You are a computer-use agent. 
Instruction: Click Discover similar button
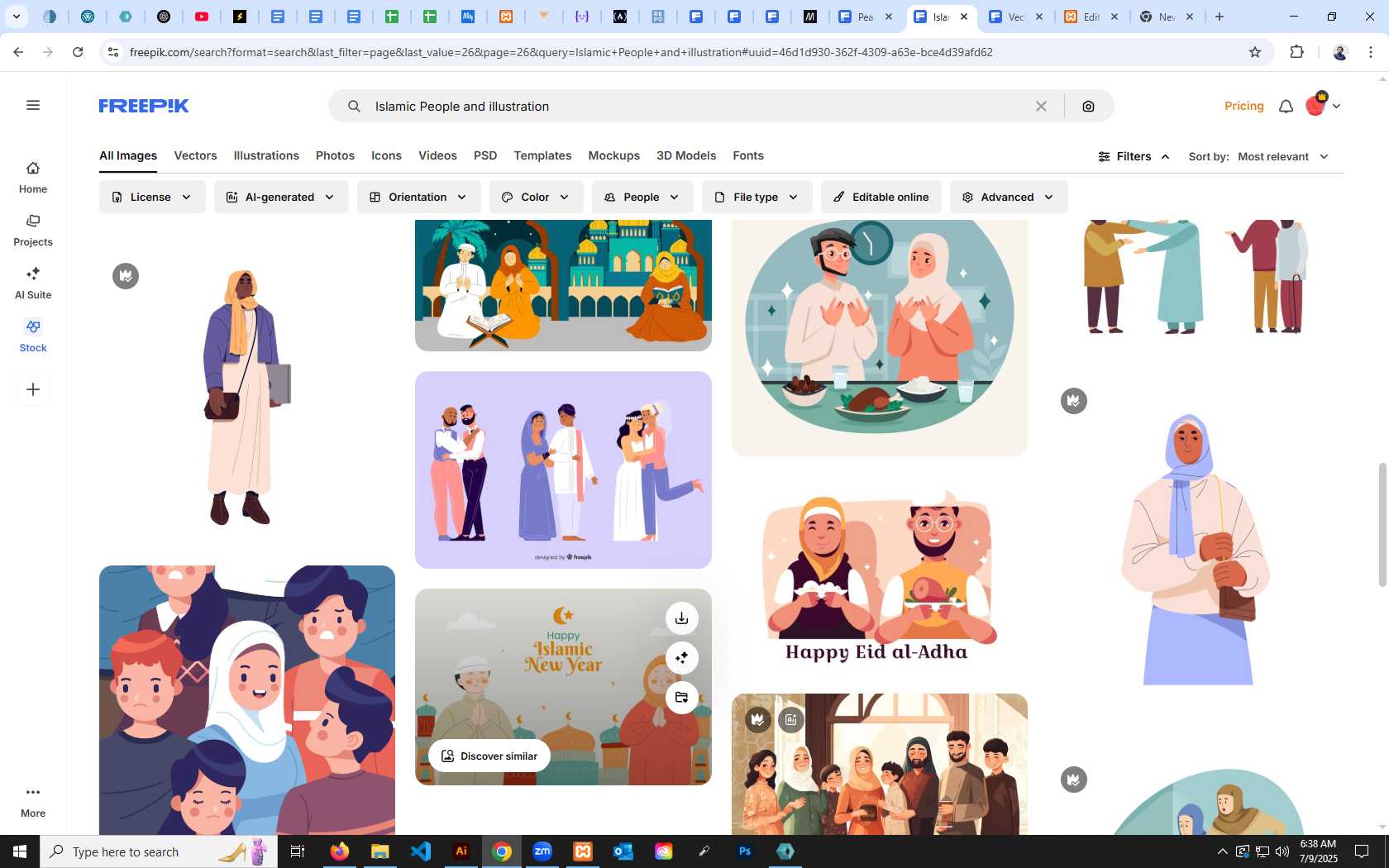pyautogui.click(x=489, y=756)
